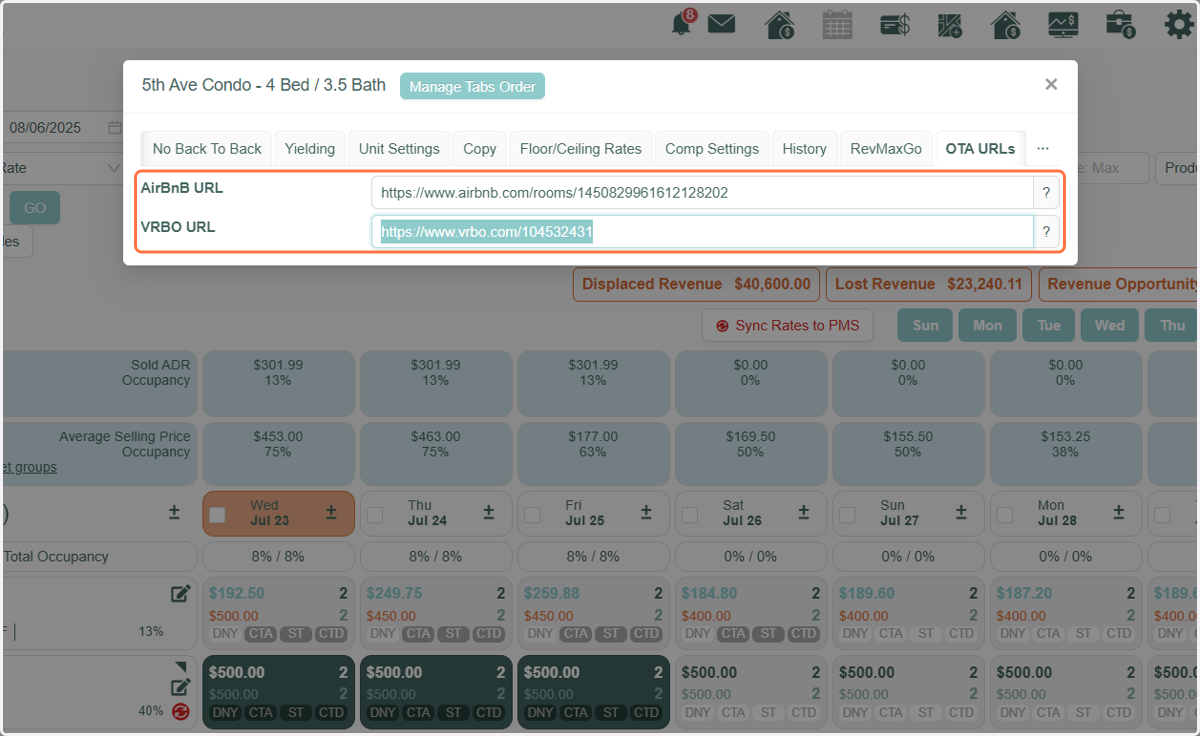Click the help question mark for VRBO URL

coord(1046,232)
